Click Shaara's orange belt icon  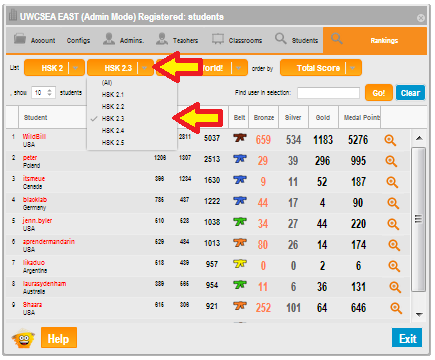click(x=240, y=306)
